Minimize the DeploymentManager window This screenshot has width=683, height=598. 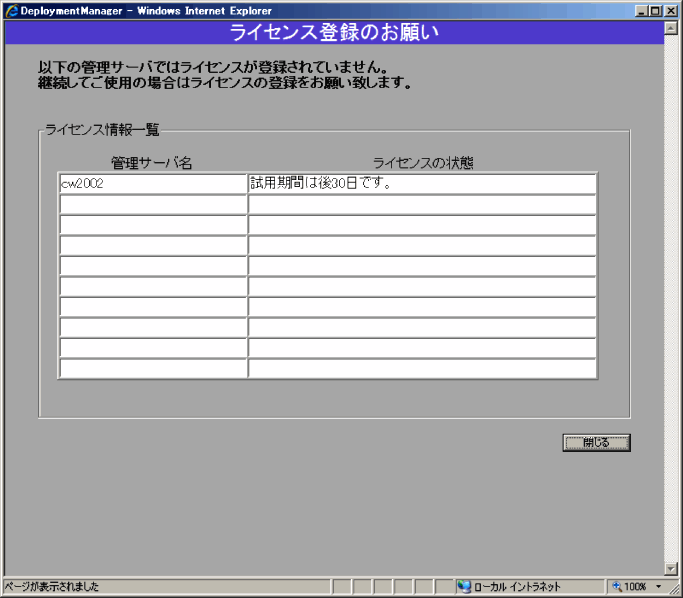(641, 11)
